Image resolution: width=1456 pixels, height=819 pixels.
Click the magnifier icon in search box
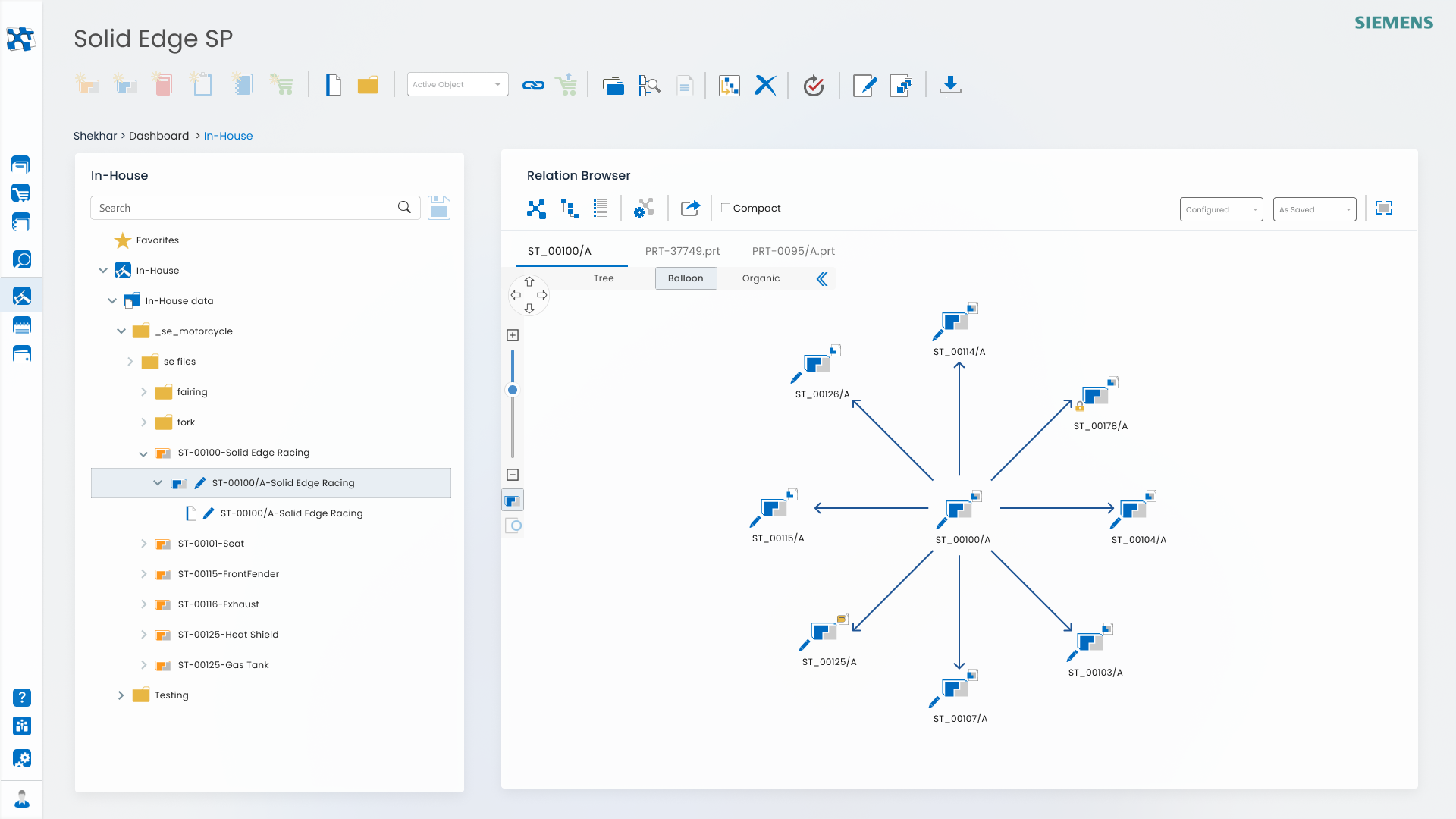(x=404, y=207)
